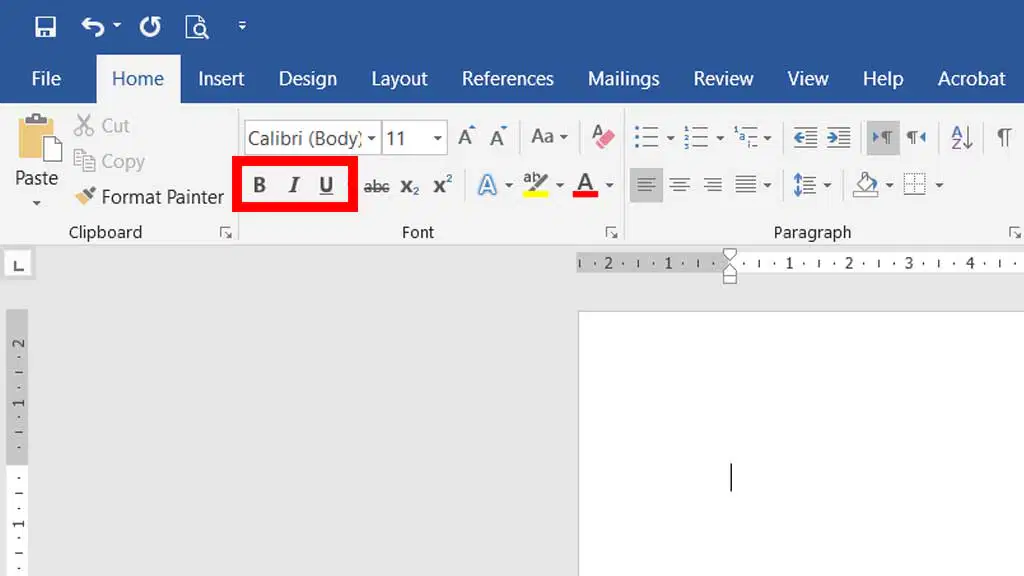Open the Undo history dropdown arrow
The height and width of the screenshot is (576, 1024).
[x=117, y=25]
